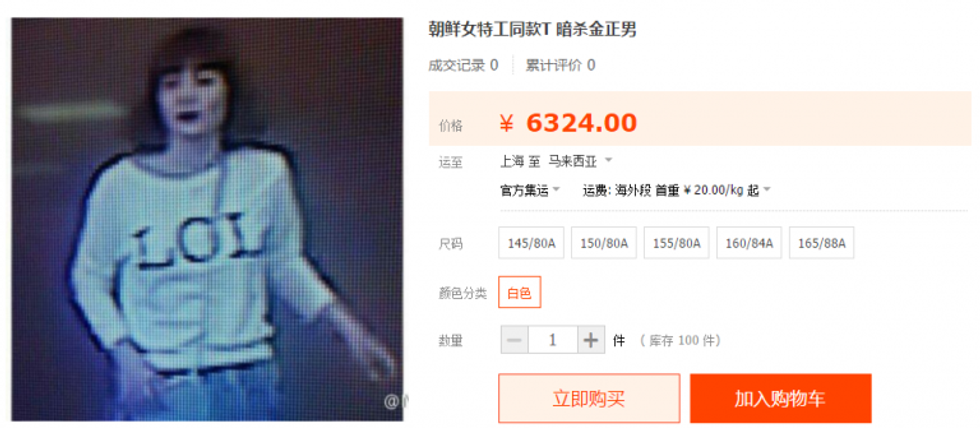Pick size 165/88A
Viewport: 980px width, 429px height.
click(821, 243)
